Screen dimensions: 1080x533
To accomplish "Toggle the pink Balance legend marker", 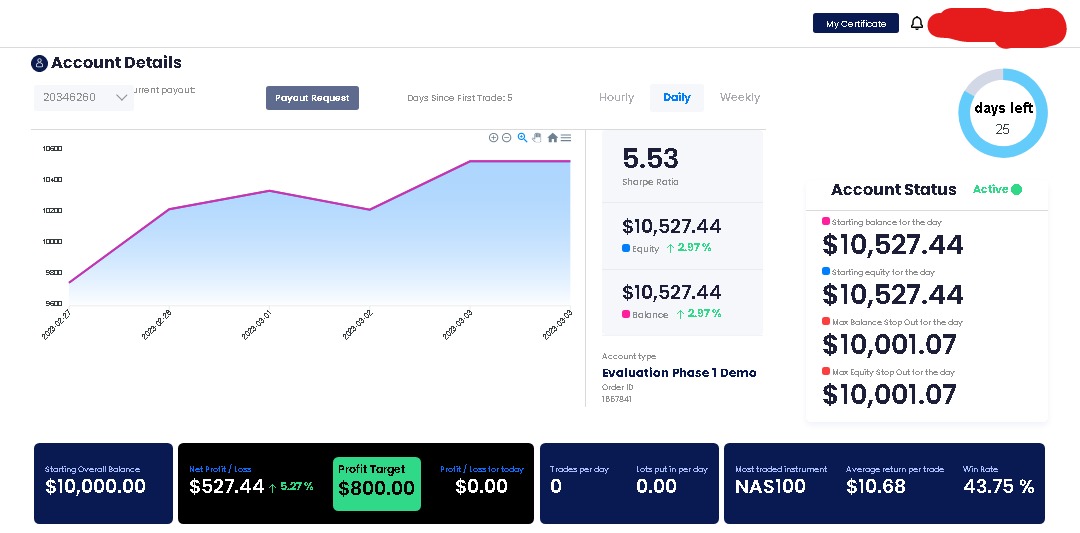I will pyautogui.click(x=626, y=314).
